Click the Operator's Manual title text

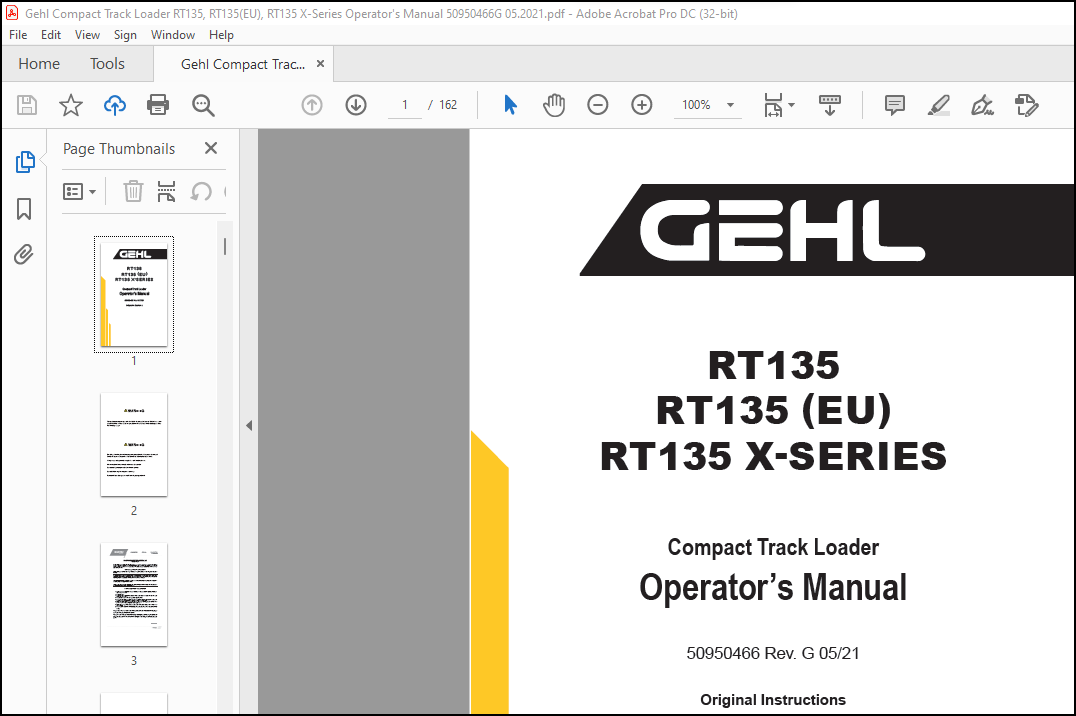[x=773, y=588]
